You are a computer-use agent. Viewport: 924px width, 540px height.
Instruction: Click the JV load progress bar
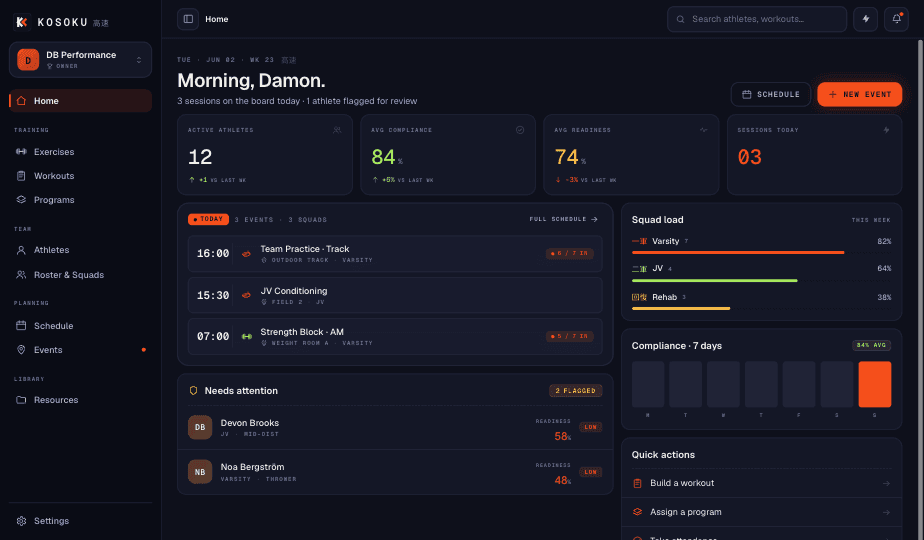coord(761,280)
